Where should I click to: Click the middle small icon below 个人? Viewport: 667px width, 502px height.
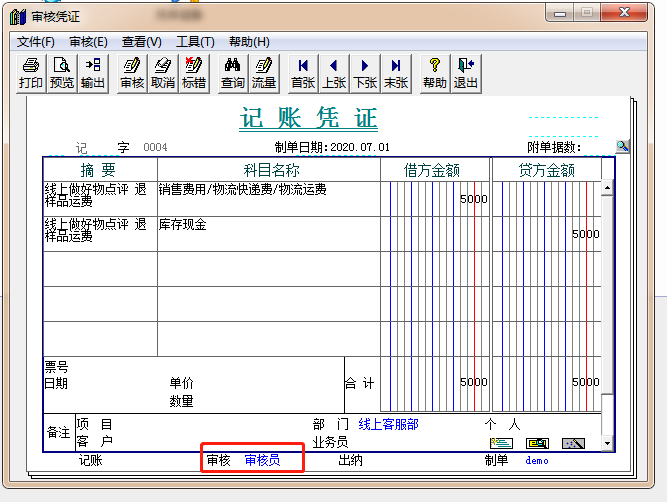point(537,443)
